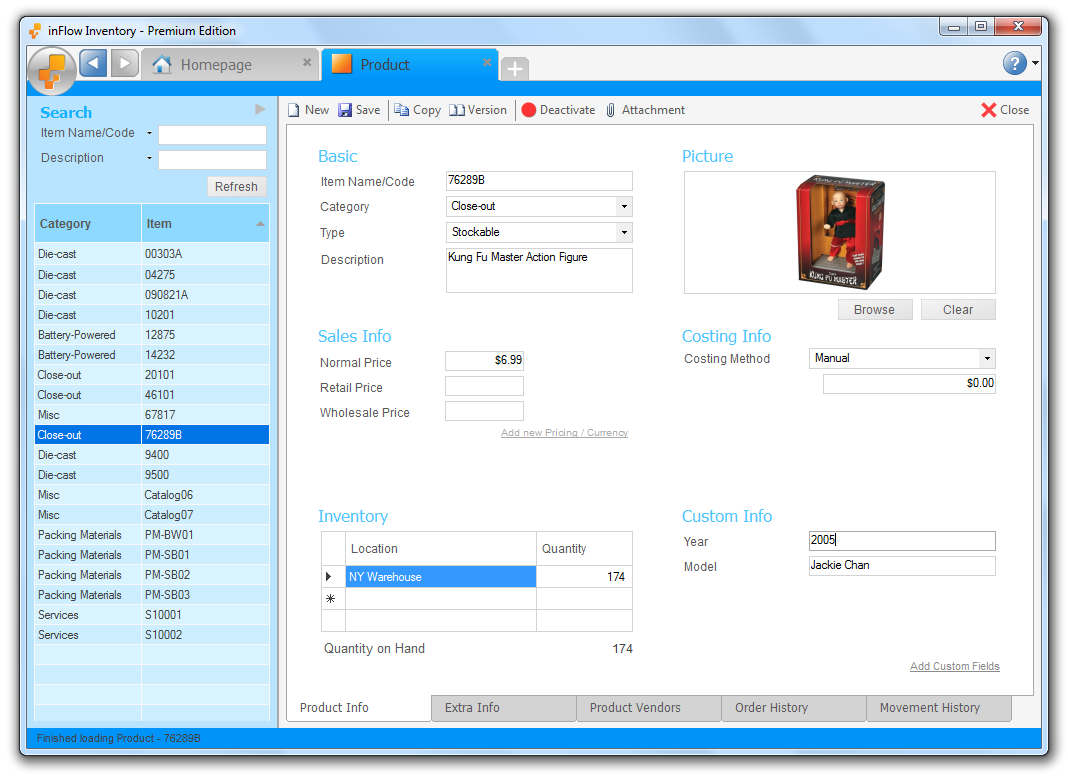Open the Type dropdown showing Stockable
This screenshot has height=776, width=1068.
tap(624, 232)
